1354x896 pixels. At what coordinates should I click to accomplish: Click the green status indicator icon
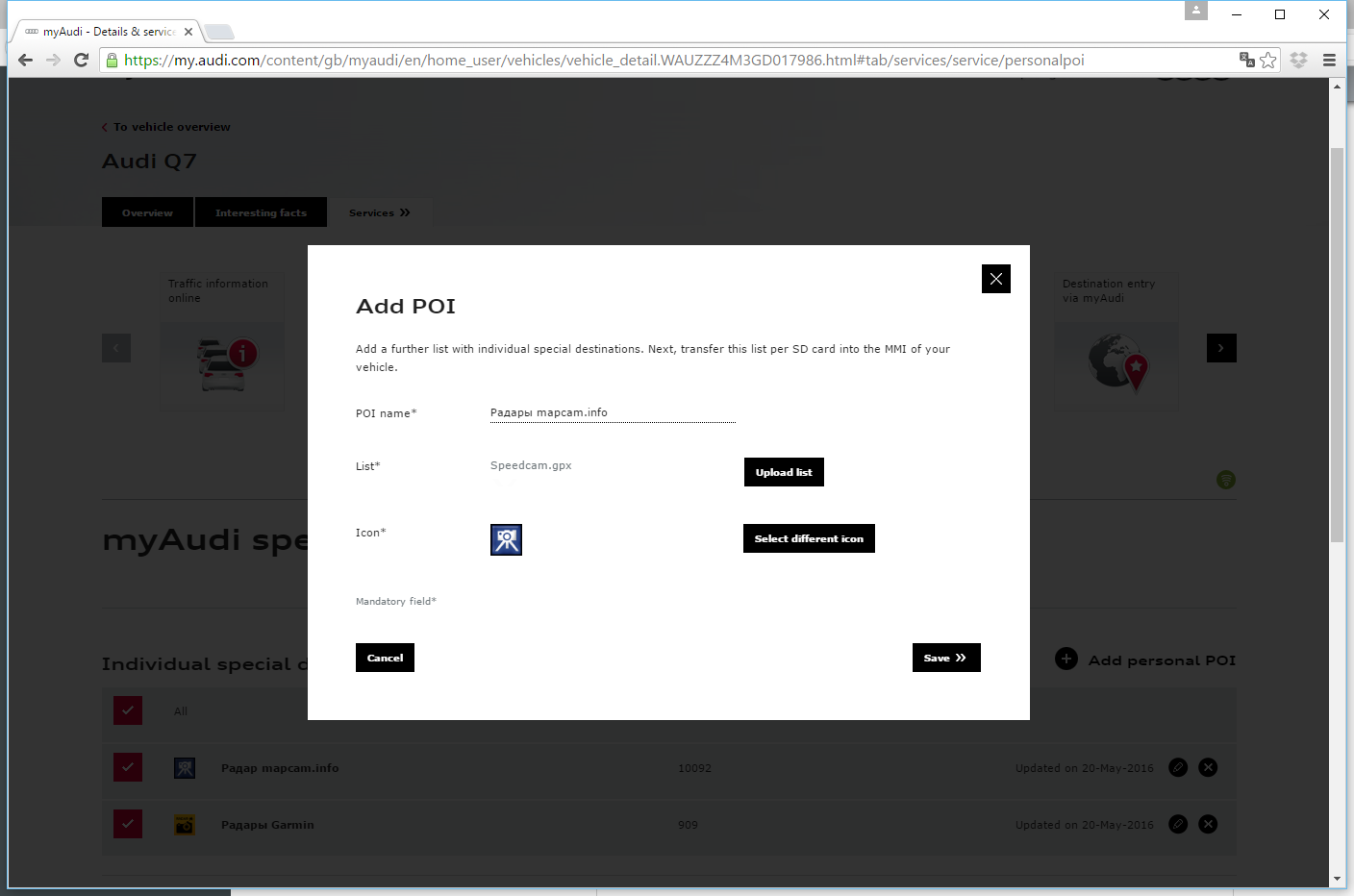[x=1226, y=480]
